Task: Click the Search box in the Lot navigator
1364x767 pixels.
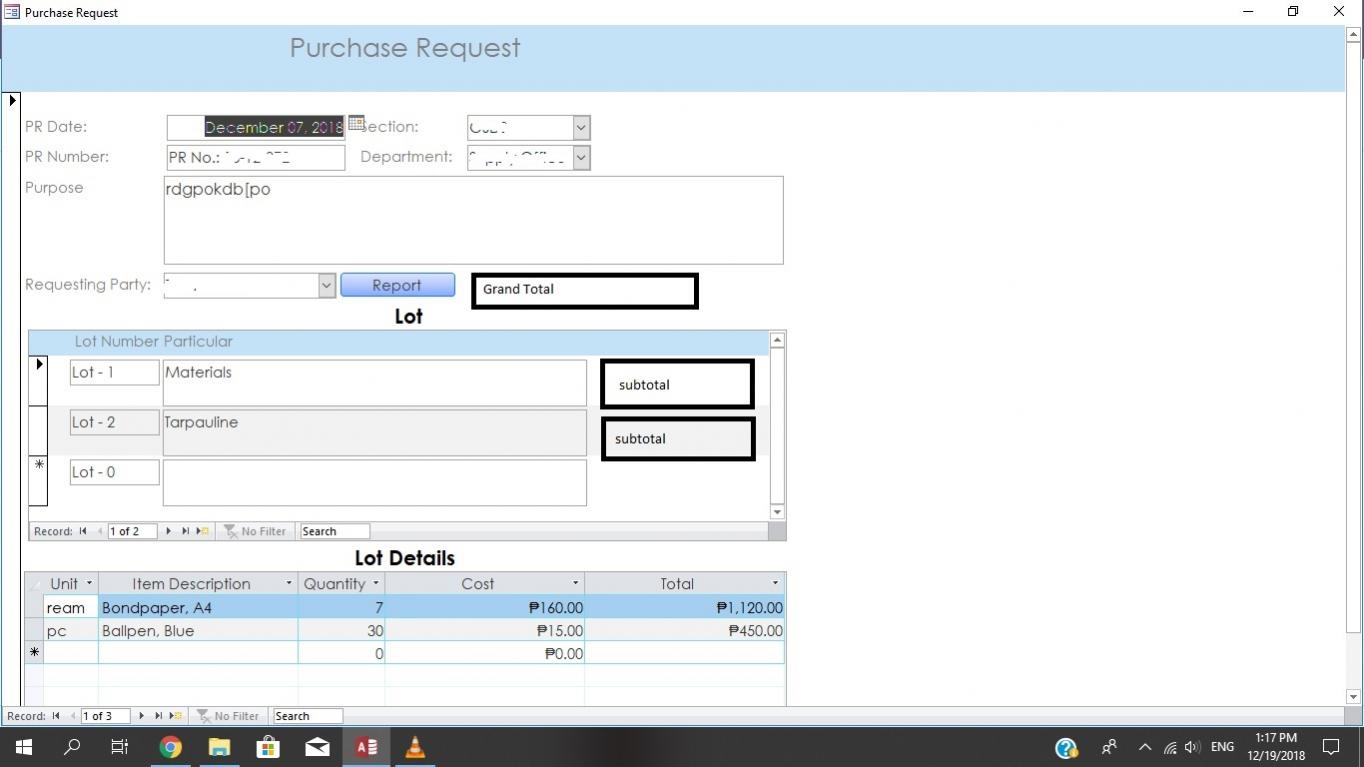Action: click(335, 531)
